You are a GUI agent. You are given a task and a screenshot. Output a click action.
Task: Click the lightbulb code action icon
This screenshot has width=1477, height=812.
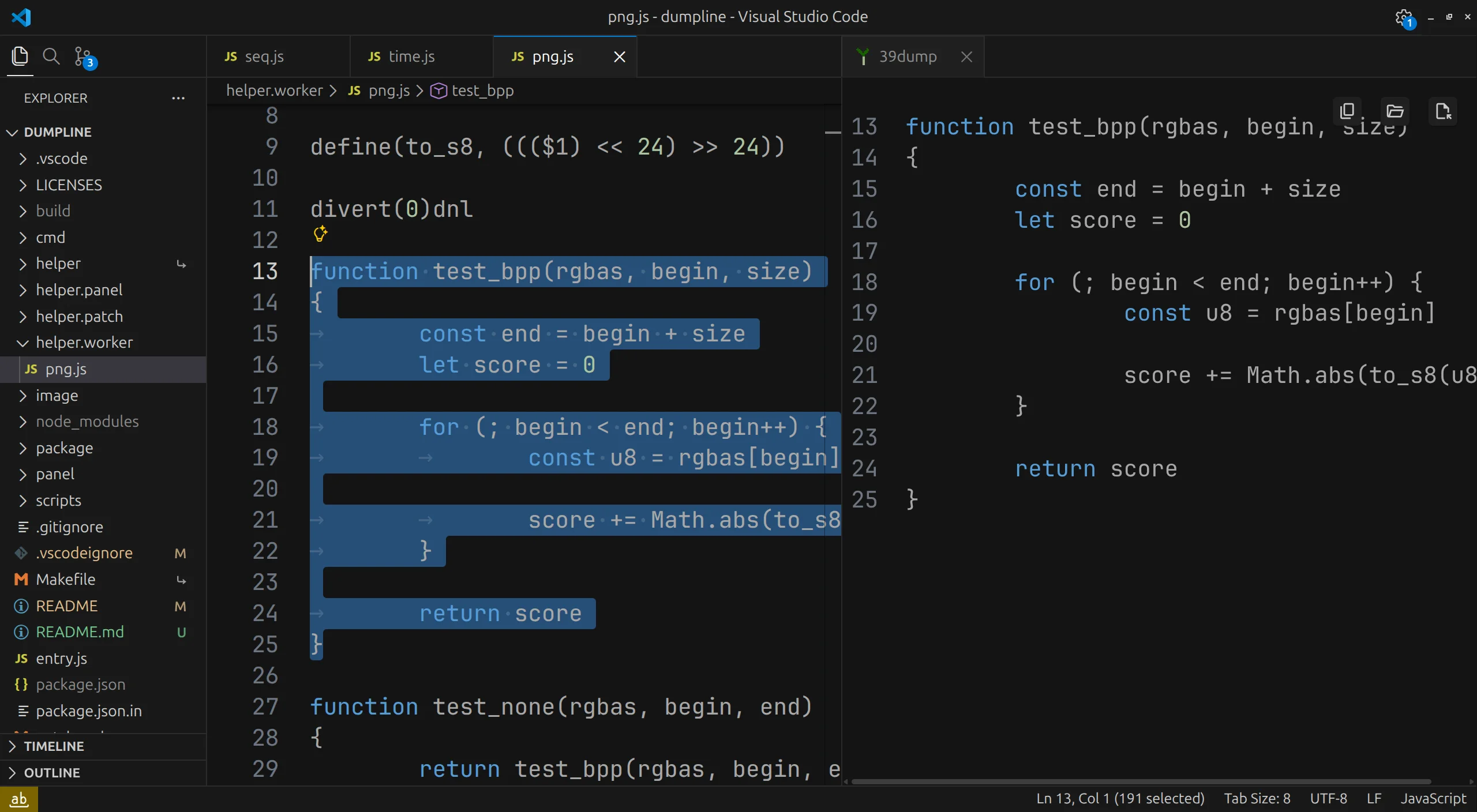pyautogui.click(x=320, y=234)
